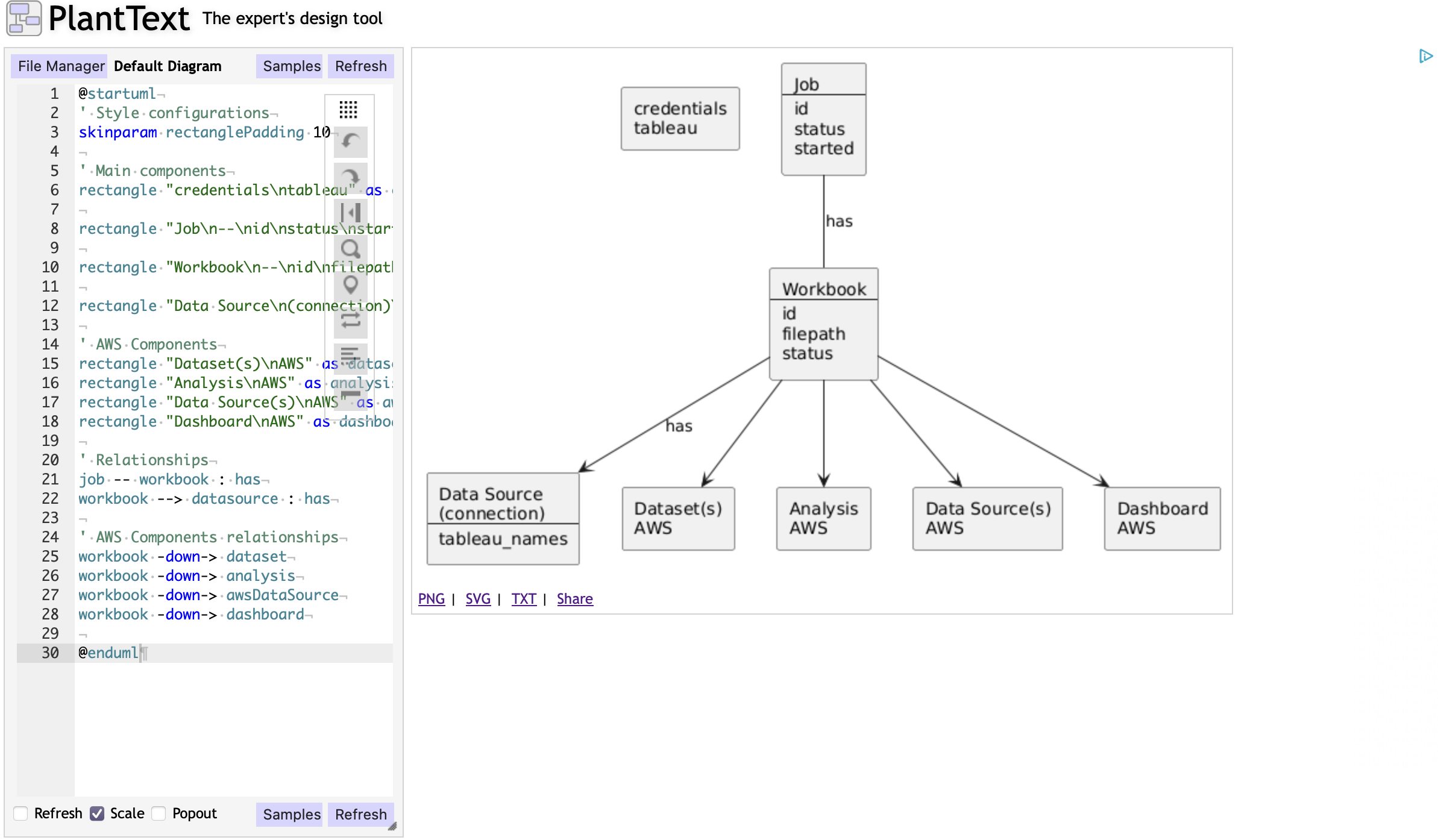This screenshot has width=1438, height=840.
Task: Select the Undo icon in editor toolbar
Action: point(351,142)
